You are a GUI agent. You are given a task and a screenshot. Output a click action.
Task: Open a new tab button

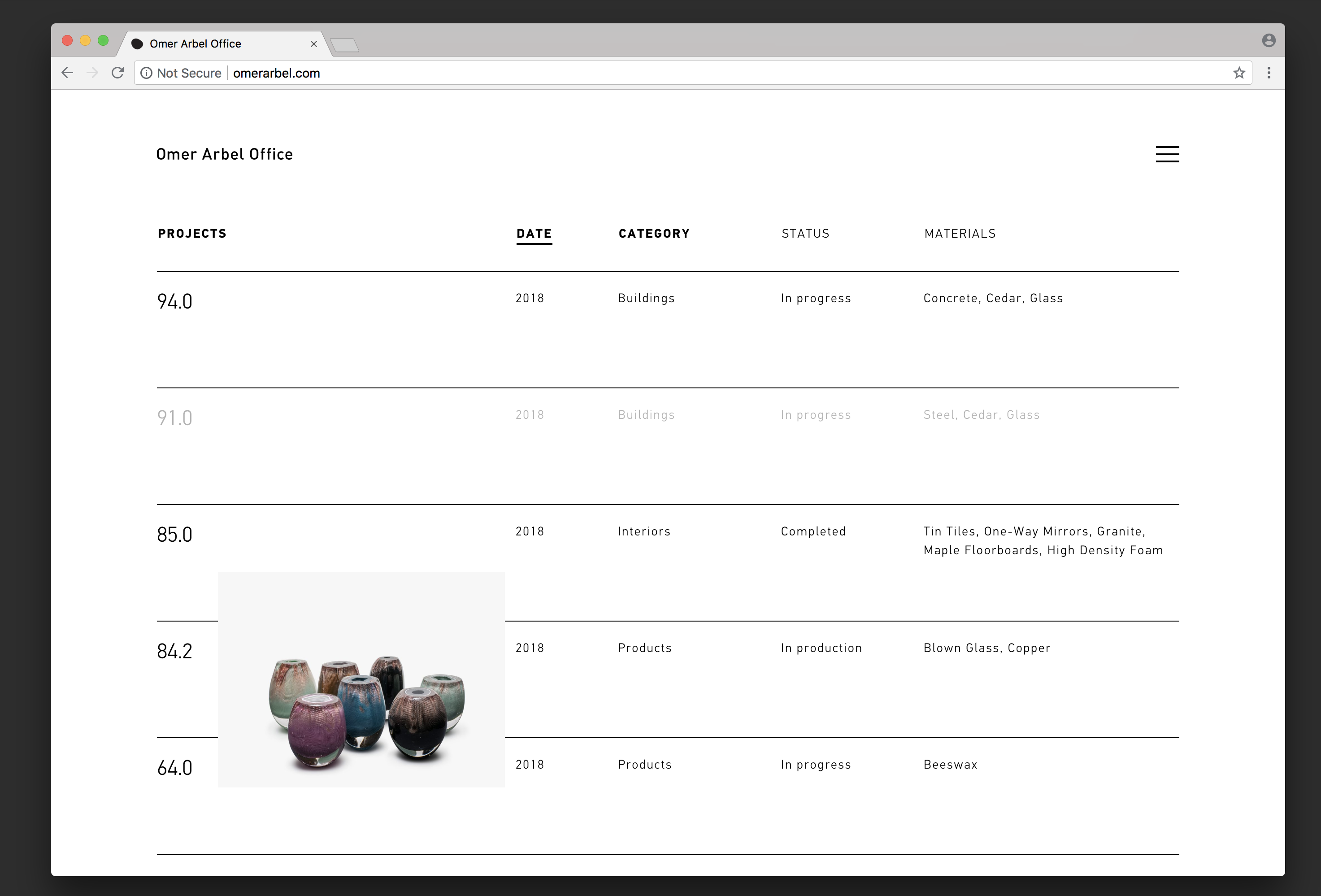pos(344,45)
